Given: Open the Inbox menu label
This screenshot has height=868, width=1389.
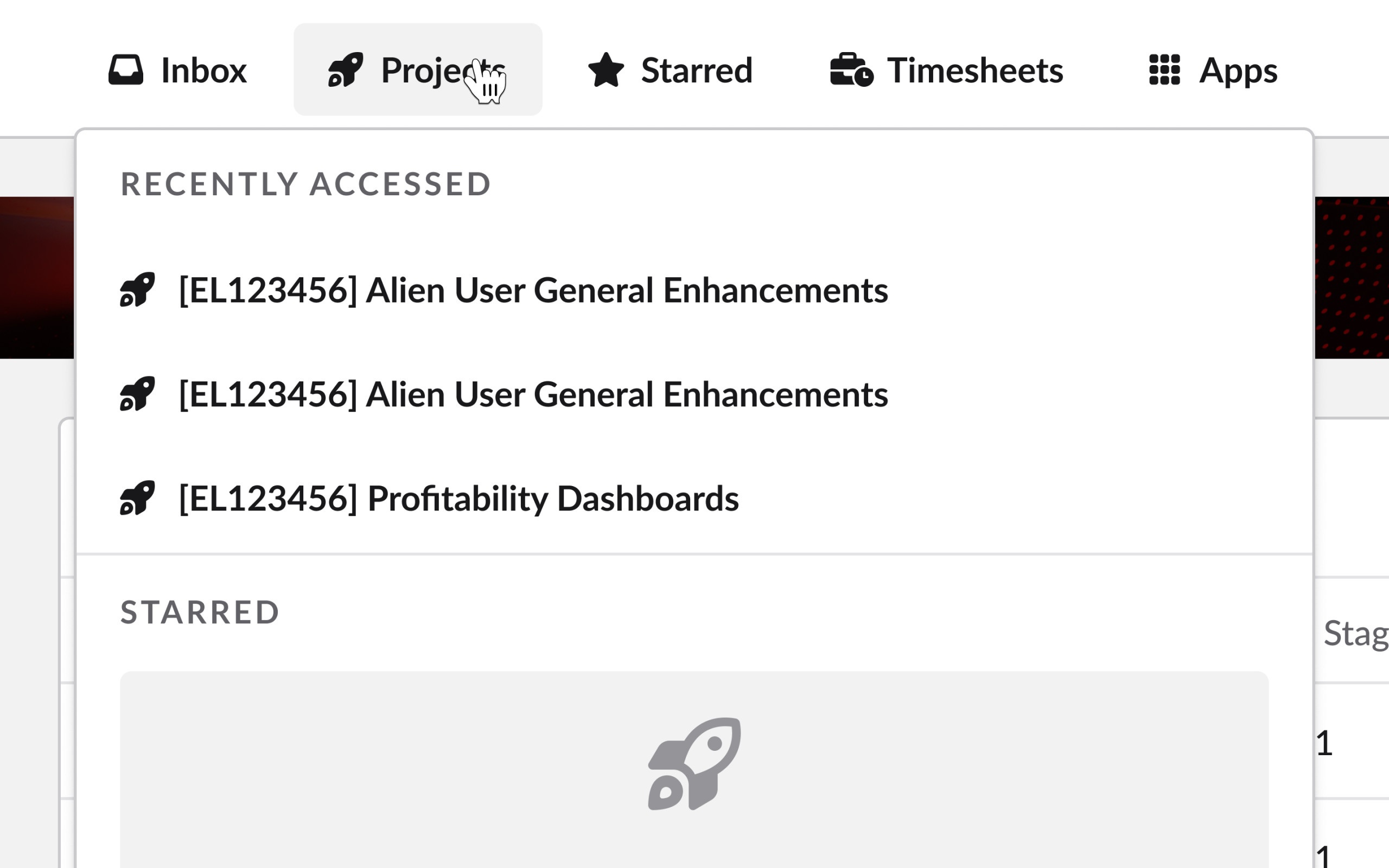Looking at the screenshot, I should point(204,70).
